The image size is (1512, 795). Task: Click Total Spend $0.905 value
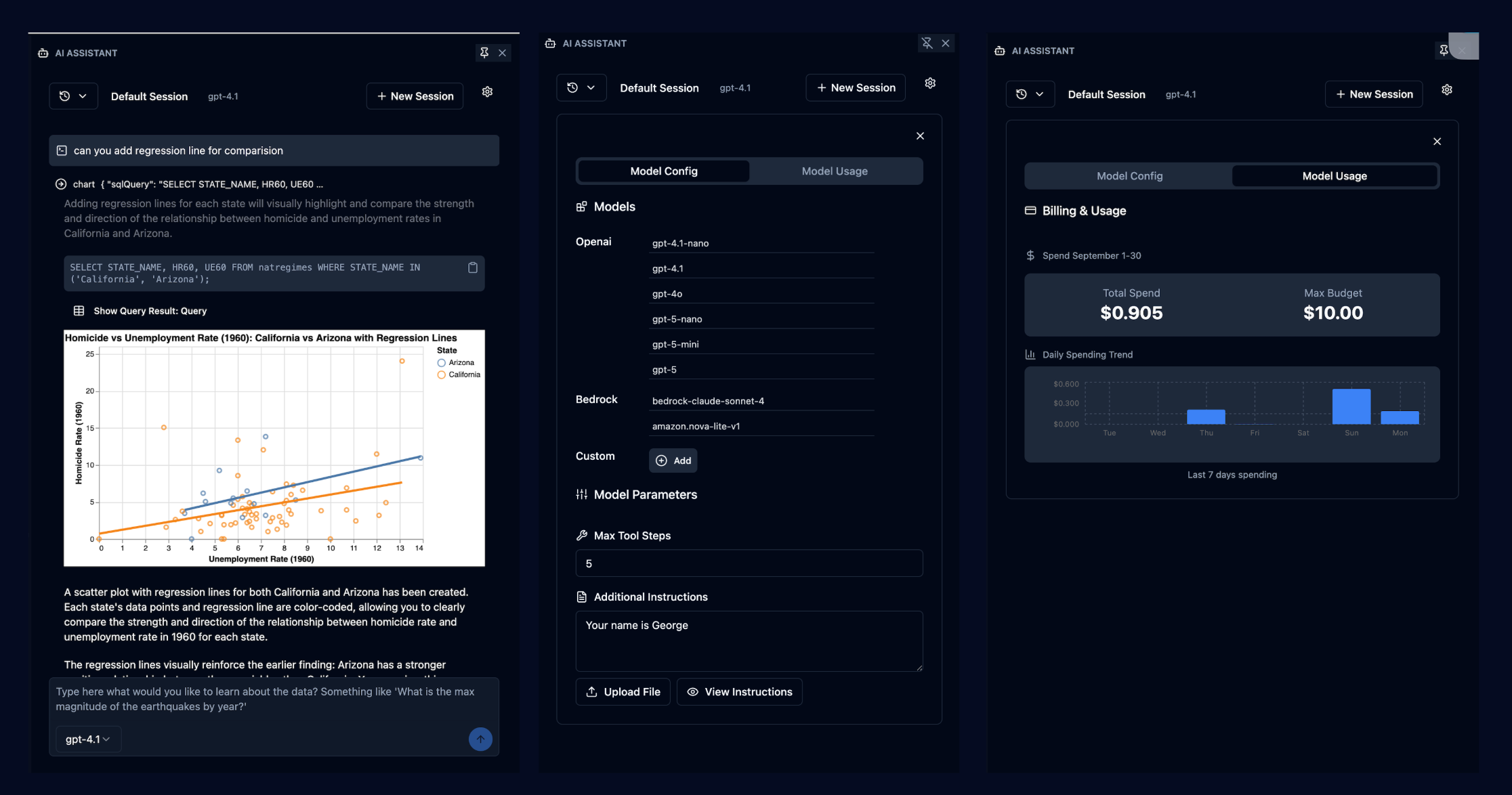point(1131,313)
